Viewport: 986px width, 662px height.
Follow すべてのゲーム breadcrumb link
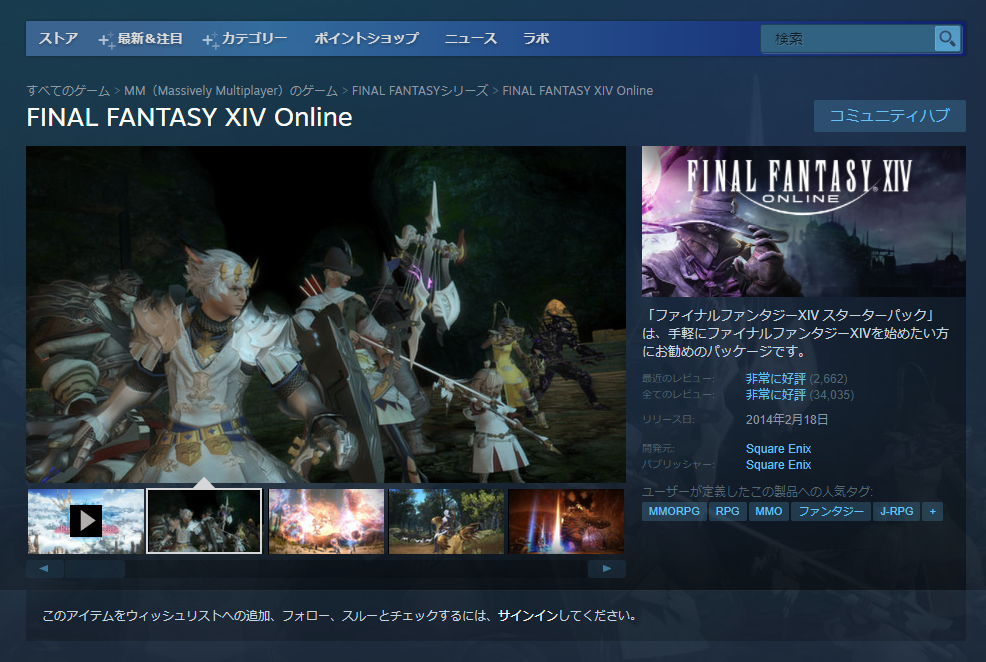(68, 91)
